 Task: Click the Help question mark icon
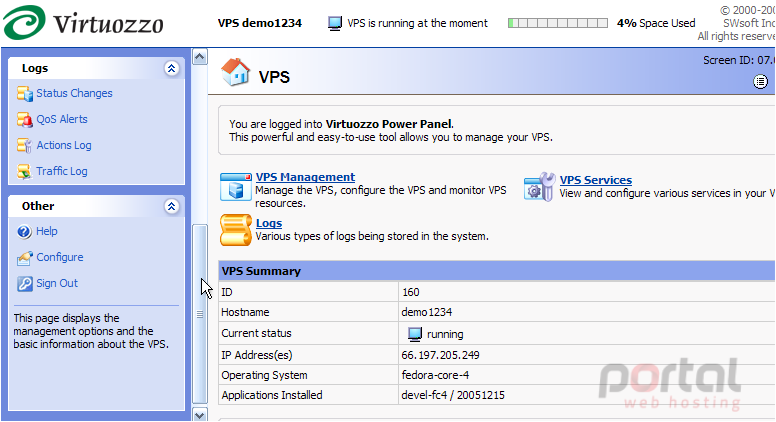click(24, 232)
